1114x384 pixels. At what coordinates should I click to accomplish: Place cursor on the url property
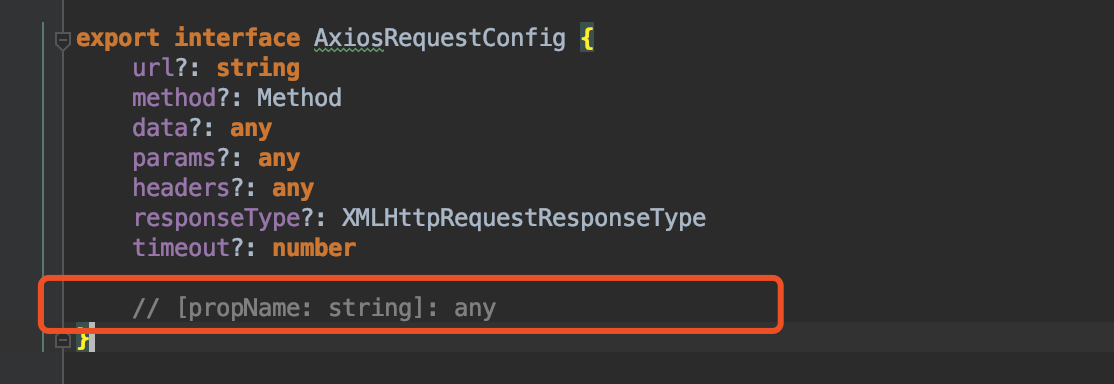pyautogui.click(x=153, y=68)
